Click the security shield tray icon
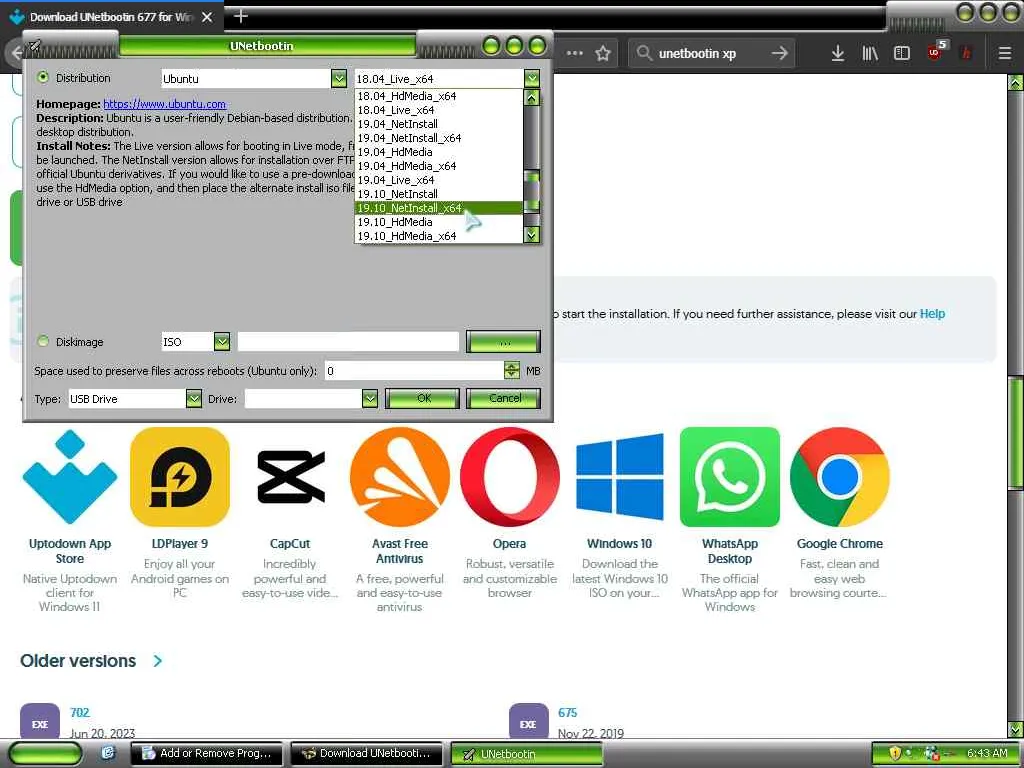This screenshot has height=768, width=1024. (x=894, y=754)
